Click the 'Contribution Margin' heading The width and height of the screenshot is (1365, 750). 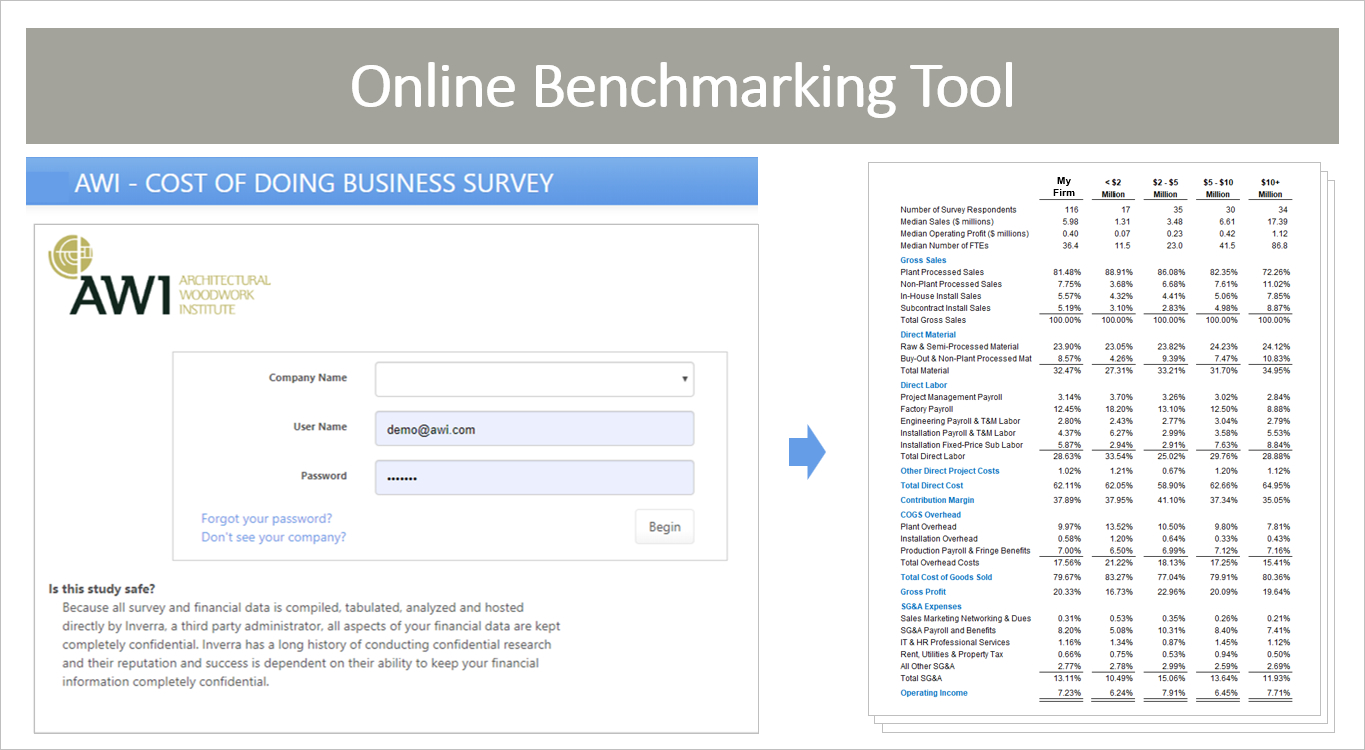937,500
